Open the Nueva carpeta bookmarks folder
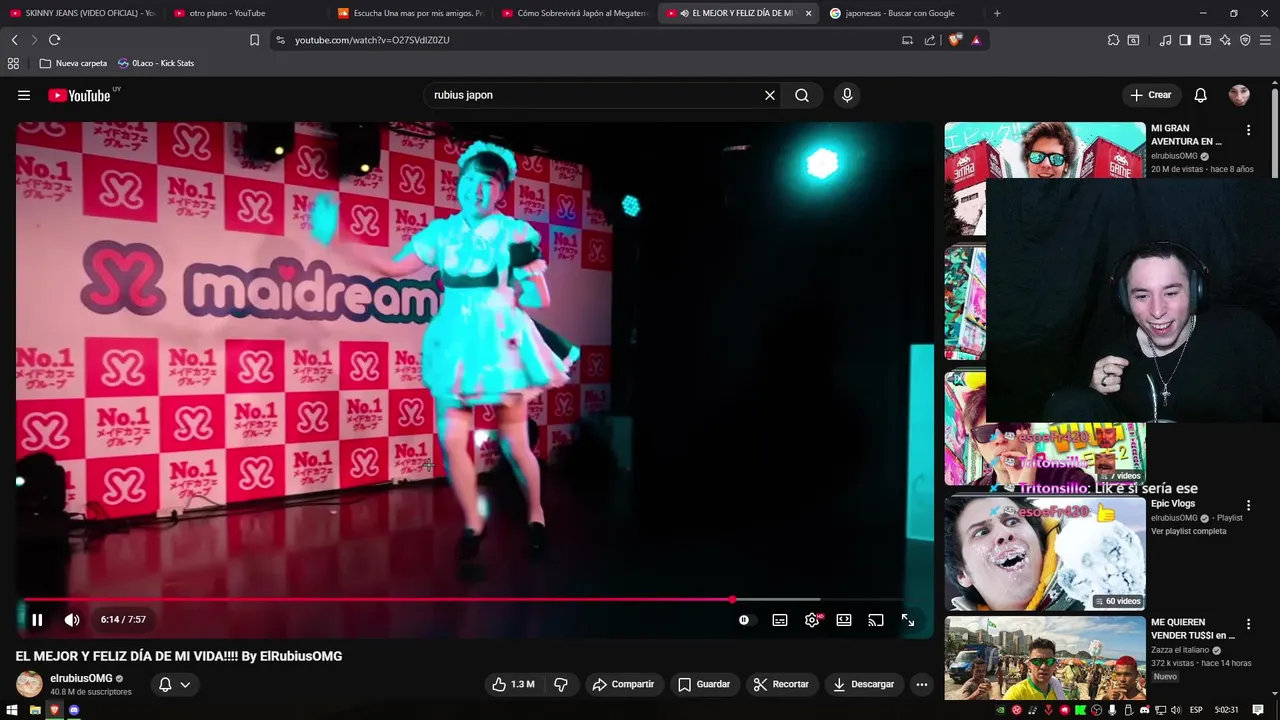This screenshot has height=720, width=1280. [73, 63]
